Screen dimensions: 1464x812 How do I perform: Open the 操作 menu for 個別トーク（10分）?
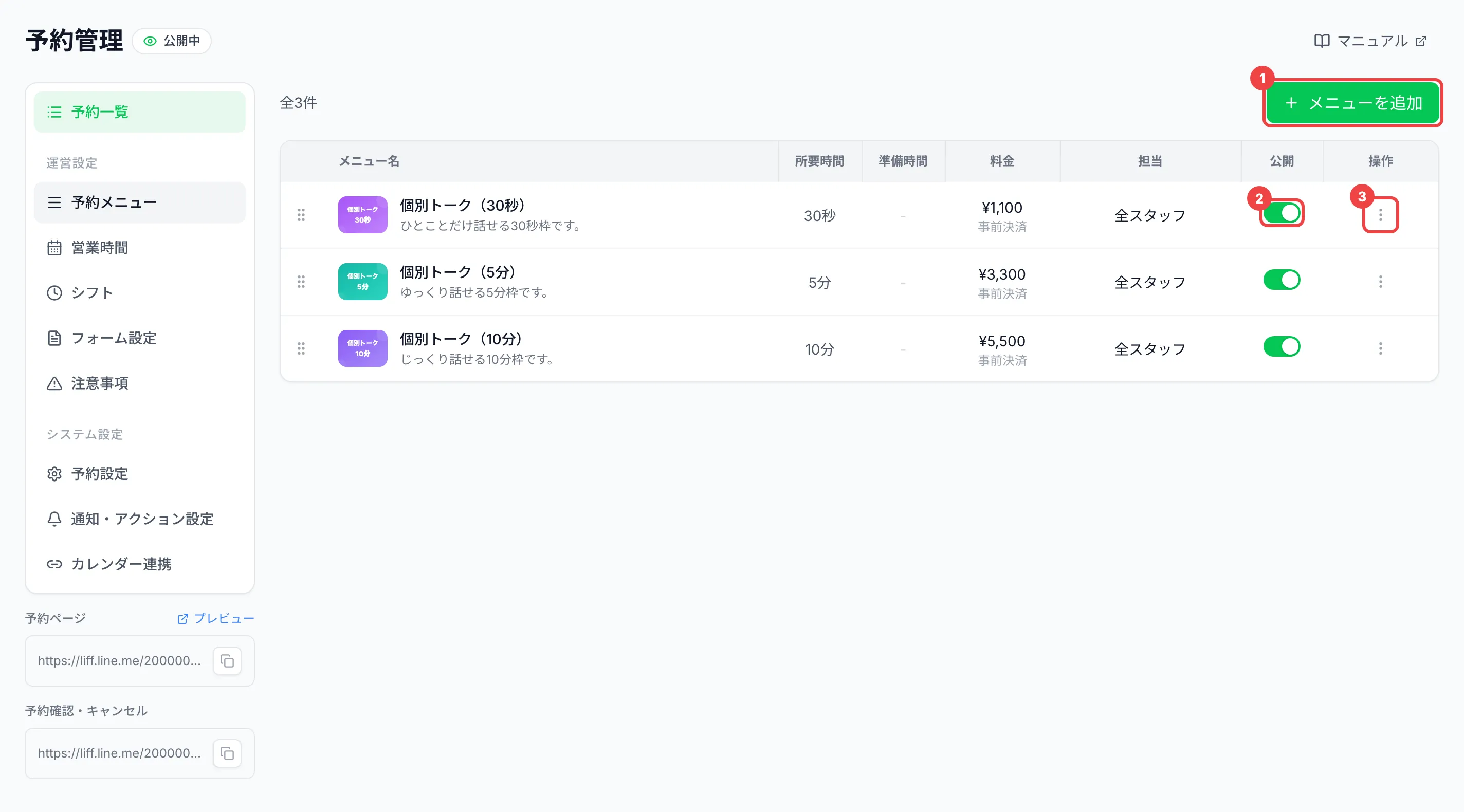1380,348
